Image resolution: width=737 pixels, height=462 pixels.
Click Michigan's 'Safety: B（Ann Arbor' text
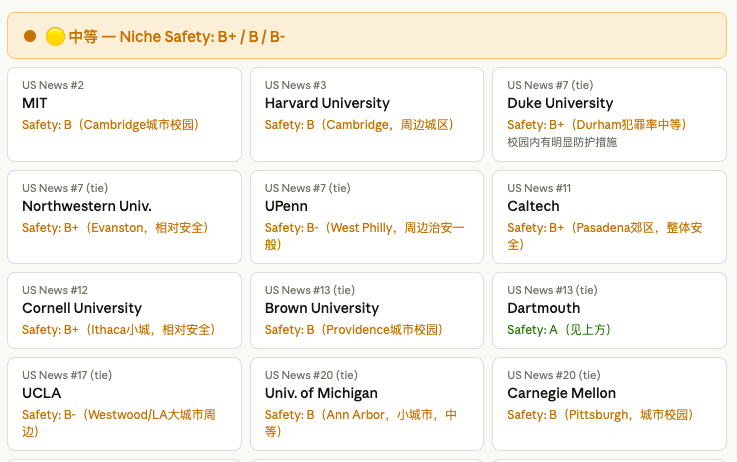[x=324, y=415]
